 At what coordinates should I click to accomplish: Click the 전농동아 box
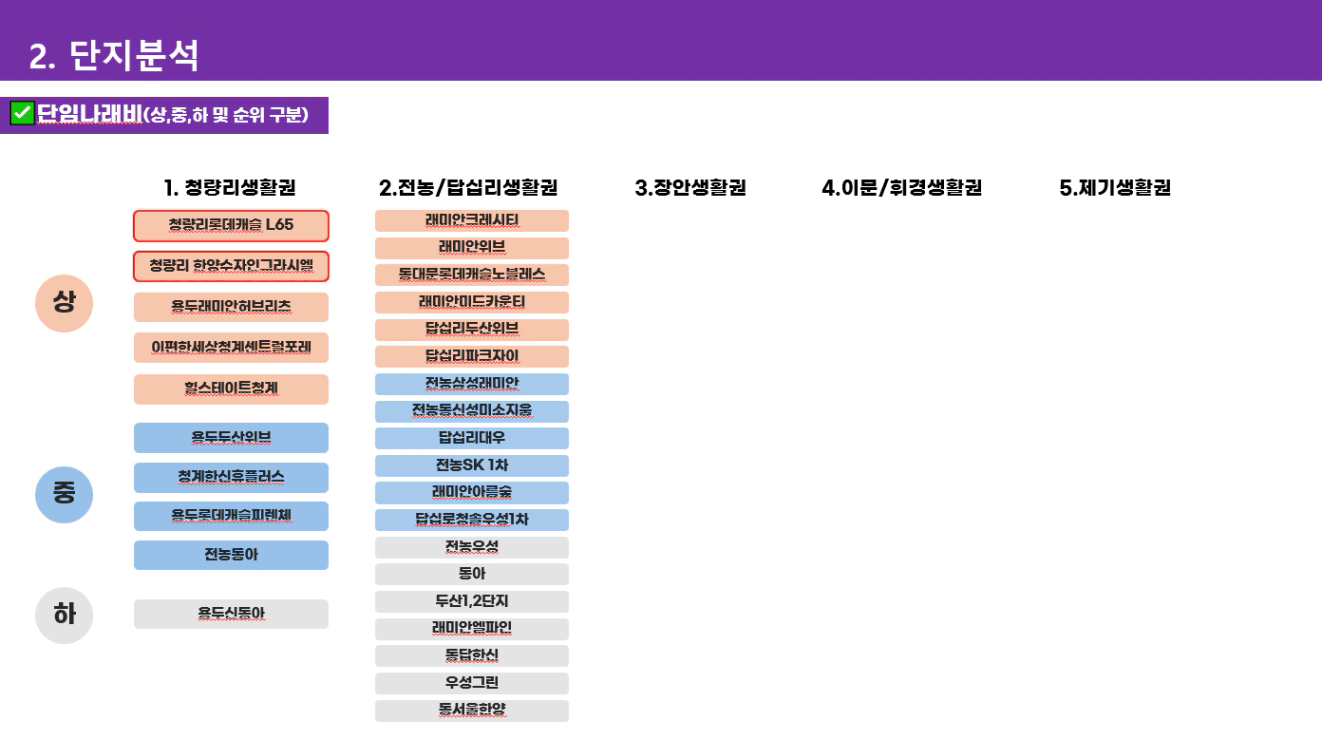coord(231,555)
